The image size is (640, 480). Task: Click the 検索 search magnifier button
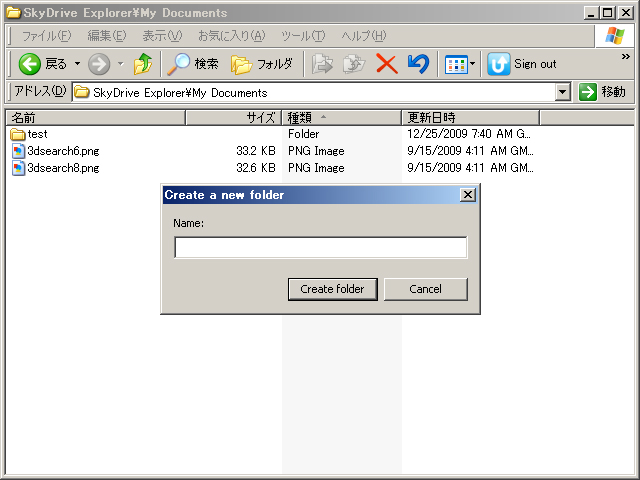click(193, 64)
